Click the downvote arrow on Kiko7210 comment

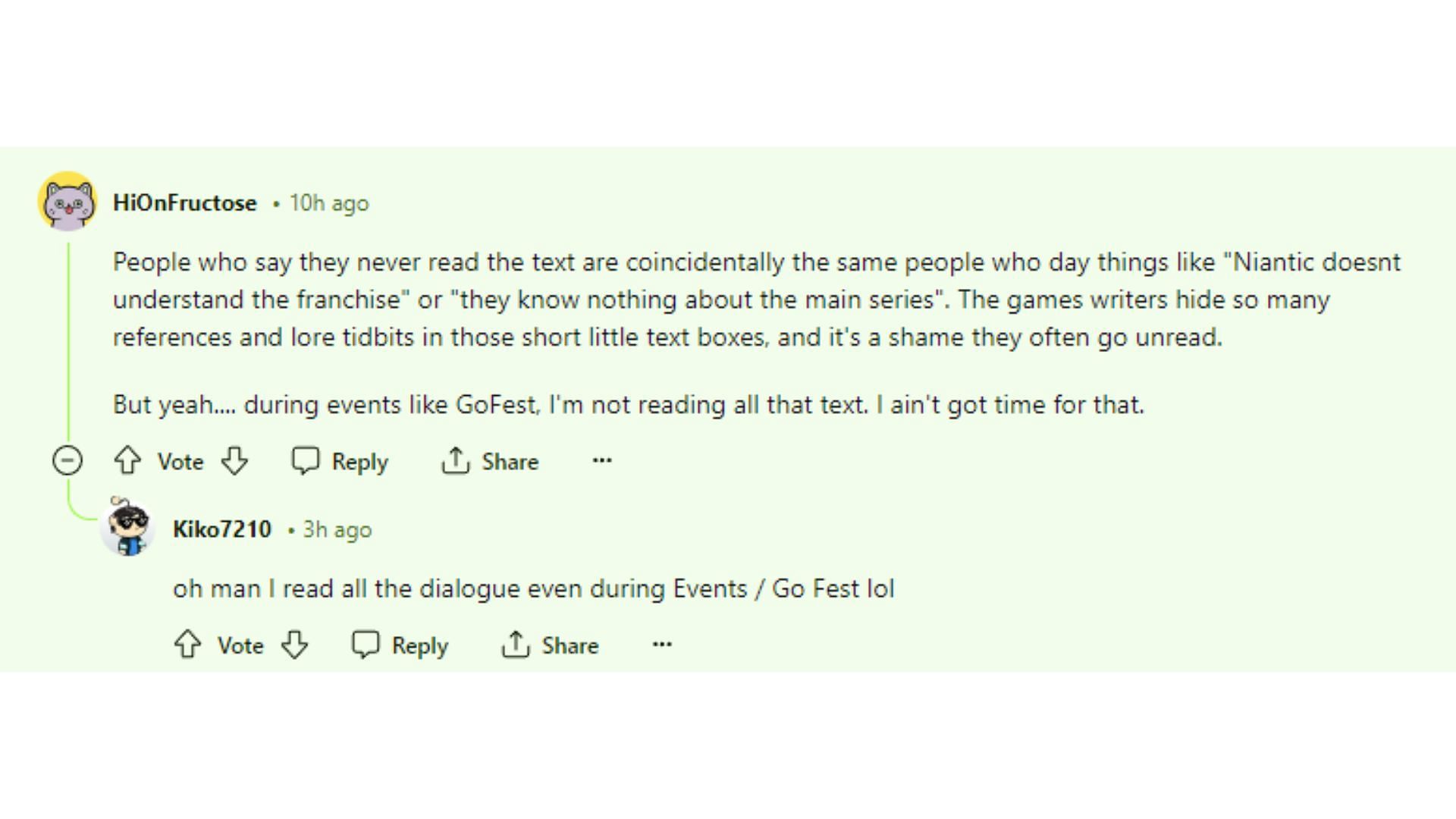[294, 645]
